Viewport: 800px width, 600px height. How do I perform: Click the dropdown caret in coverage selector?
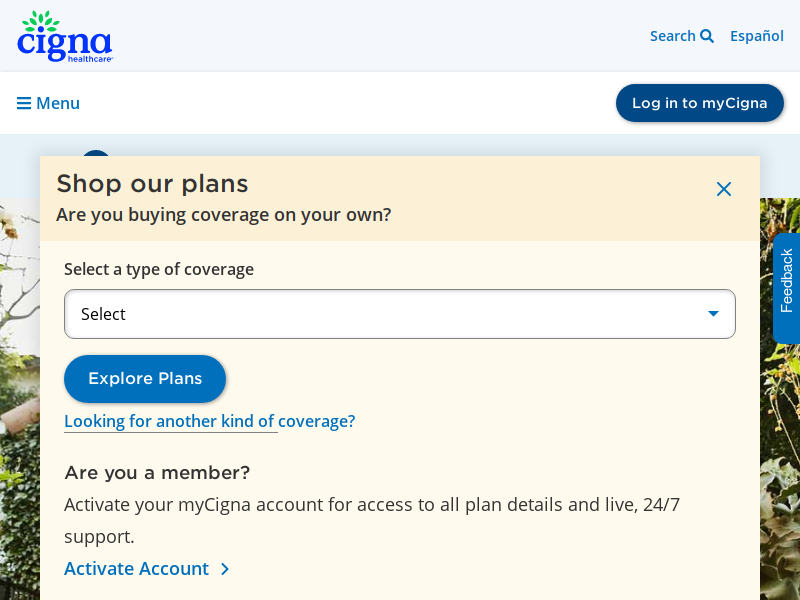tap(713, 314)
